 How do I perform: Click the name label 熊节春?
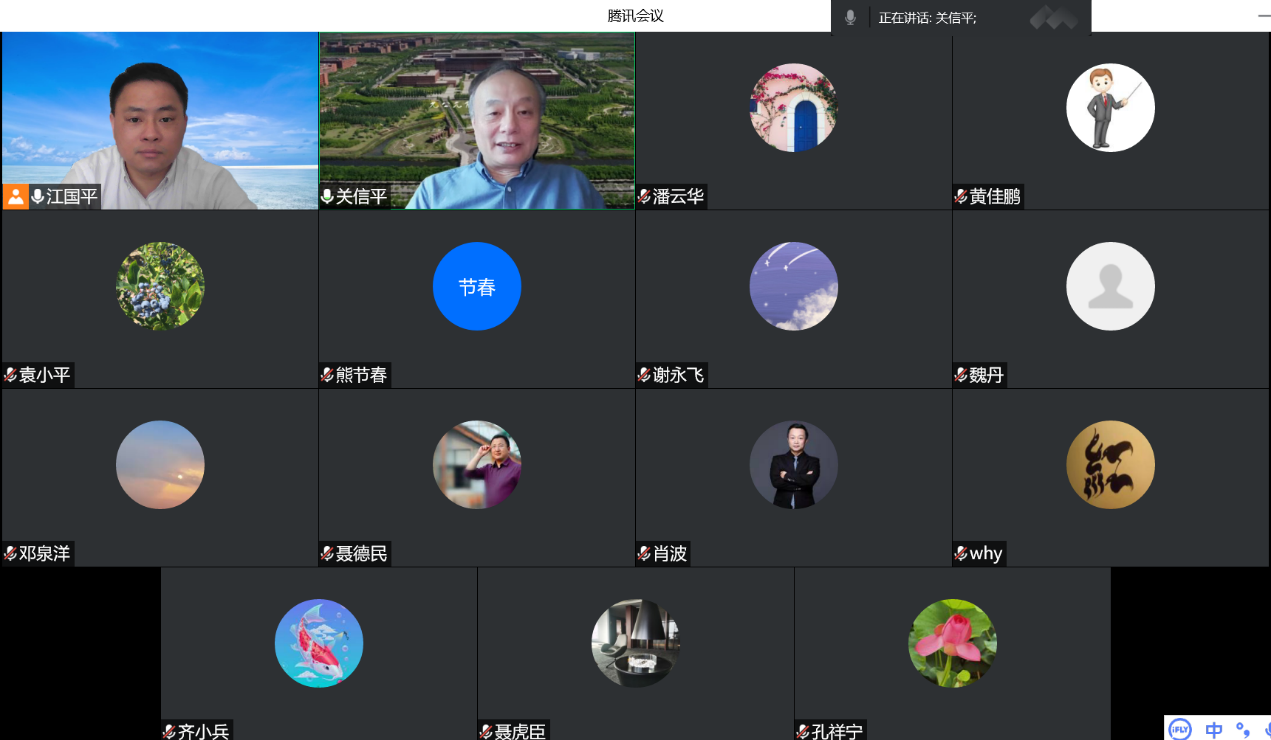[x=361, y=376]
